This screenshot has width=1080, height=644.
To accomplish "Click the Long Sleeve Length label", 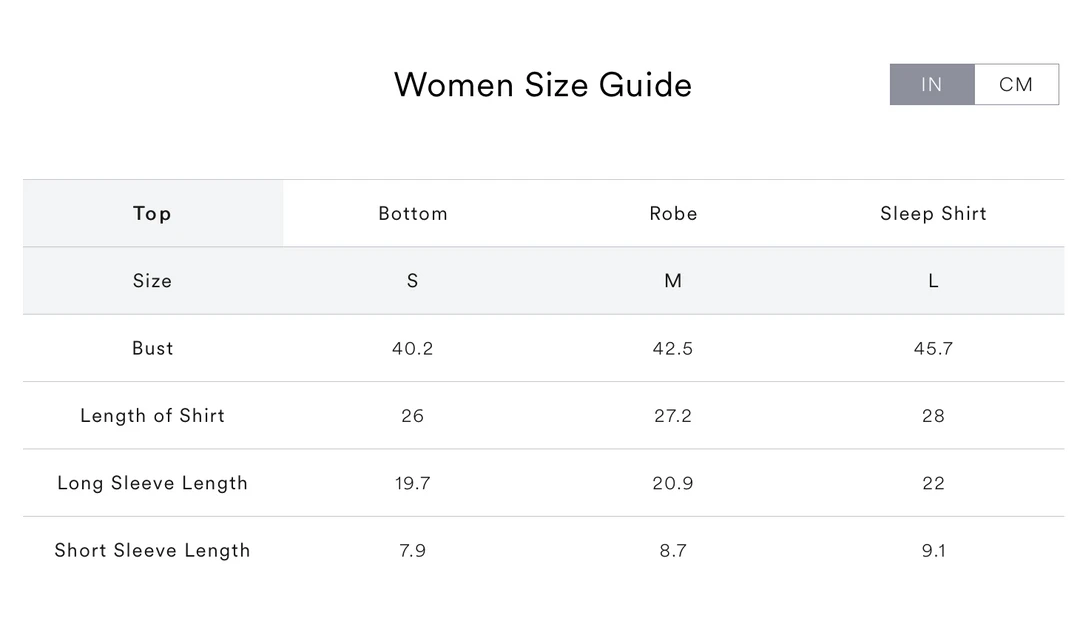I will point(152,483).
